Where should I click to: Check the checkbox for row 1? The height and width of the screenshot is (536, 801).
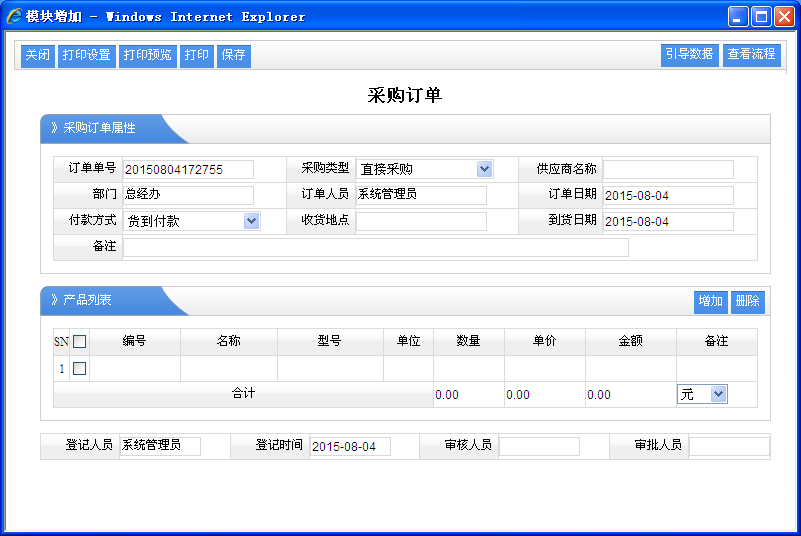(x=80, y=368)
